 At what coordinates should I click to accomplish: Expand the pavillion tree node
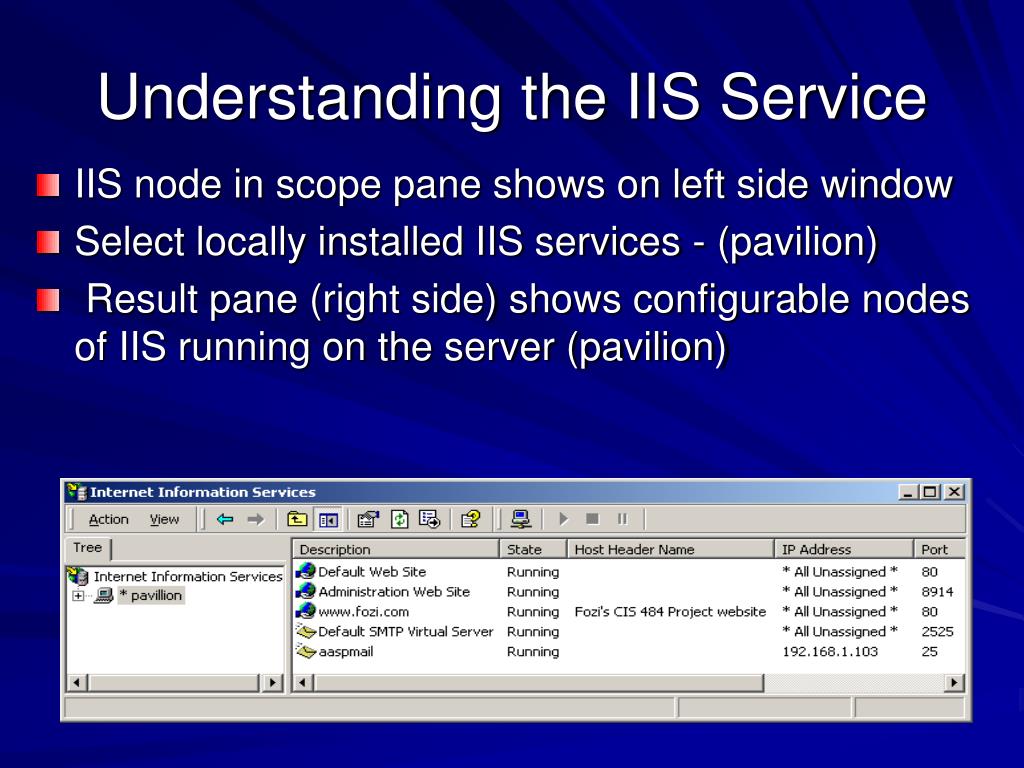pyautogui.click(x=78, y=596)
